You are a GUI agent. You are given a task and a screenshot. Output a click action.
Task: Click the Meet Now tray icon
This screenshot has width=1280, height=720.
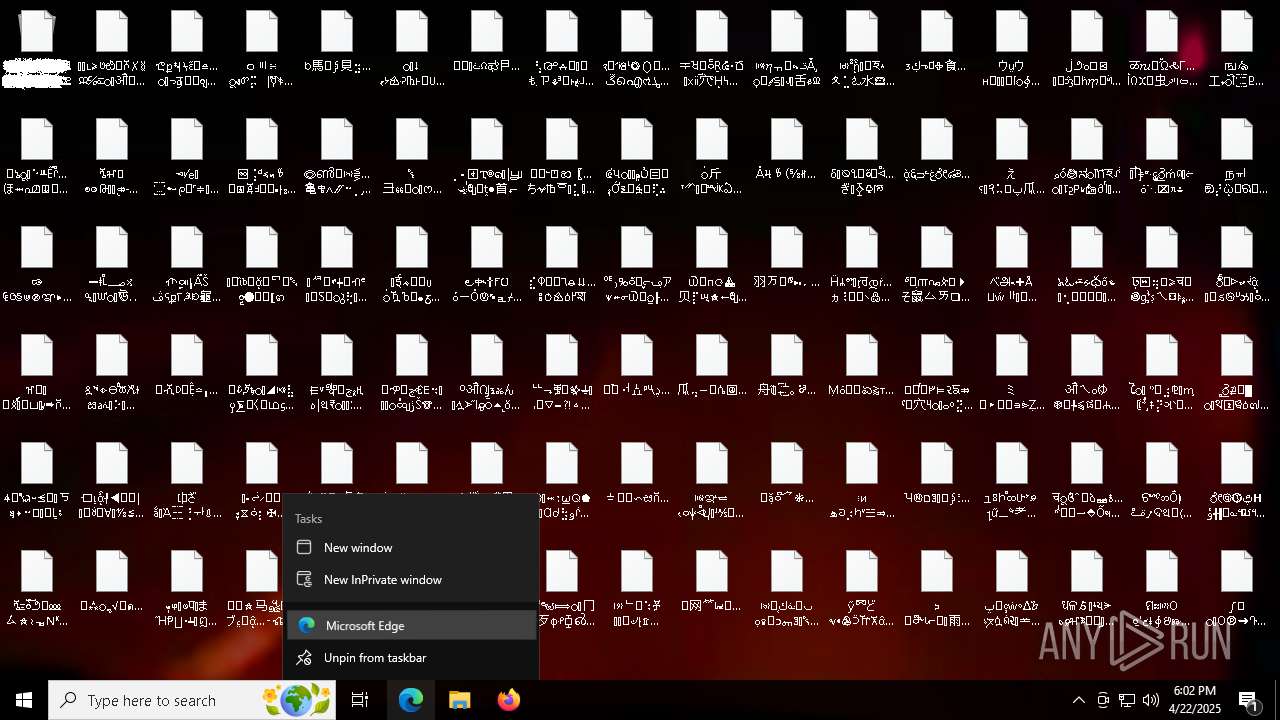tap(1103, 700)
